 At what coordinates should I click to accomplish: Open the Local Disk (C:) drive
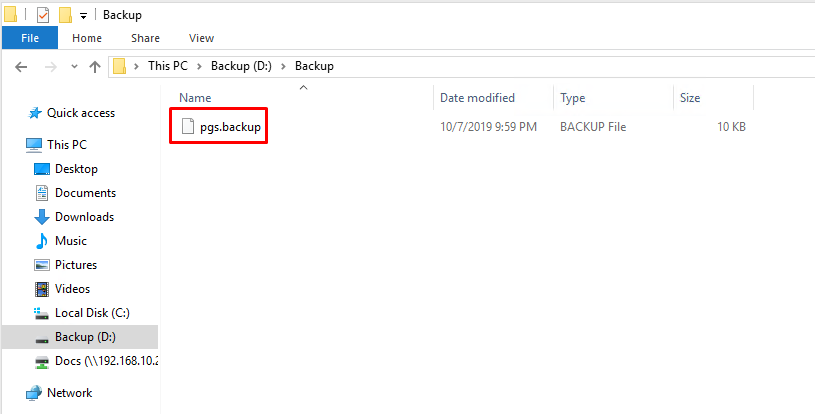pos(91,313)
